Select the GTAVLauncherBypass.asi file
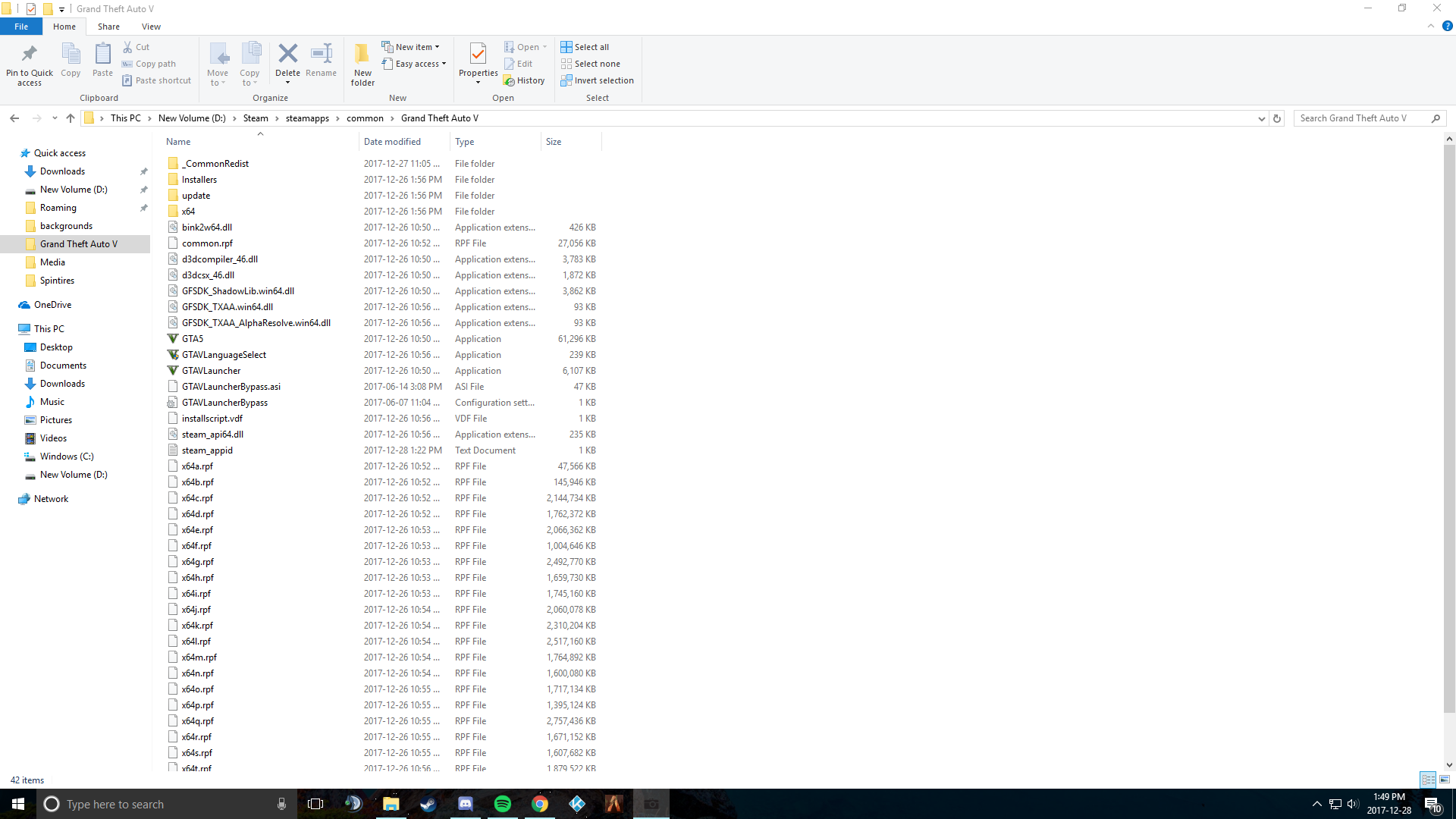 tap(231, 387)
